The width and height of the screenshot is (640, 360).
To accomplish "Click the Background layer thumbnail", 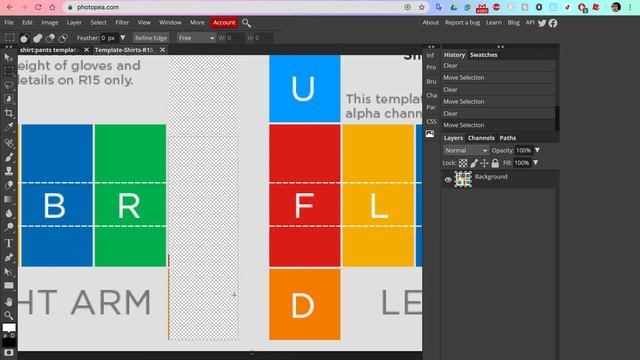I will coord(463,179).
